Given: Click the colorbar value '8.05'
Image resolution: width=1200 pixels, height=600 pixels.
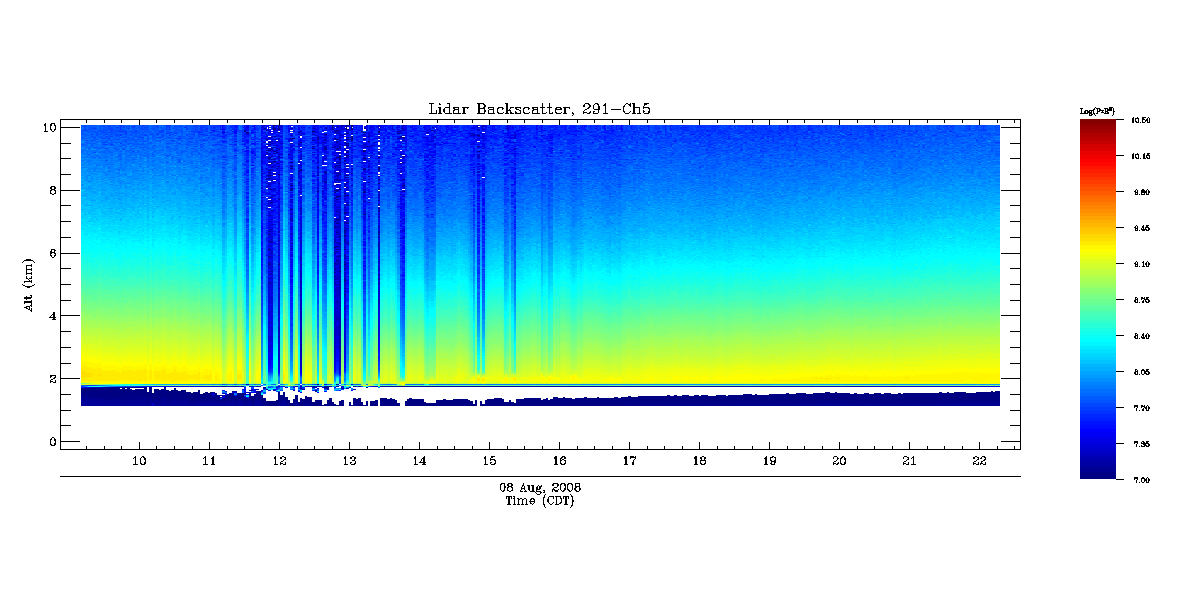Looking at the screenshot, I should (x=1141, y=372).
